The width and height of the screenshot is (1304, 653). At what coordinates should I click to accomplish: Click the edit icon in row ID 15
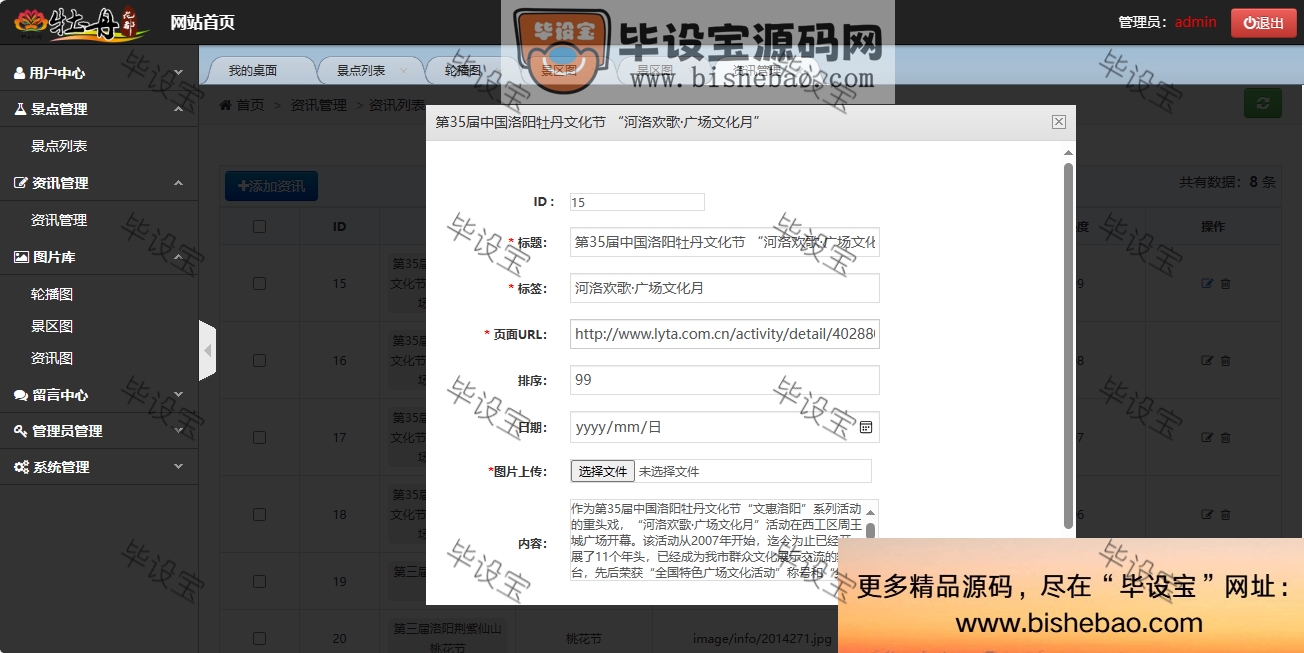pos(1207,284)
